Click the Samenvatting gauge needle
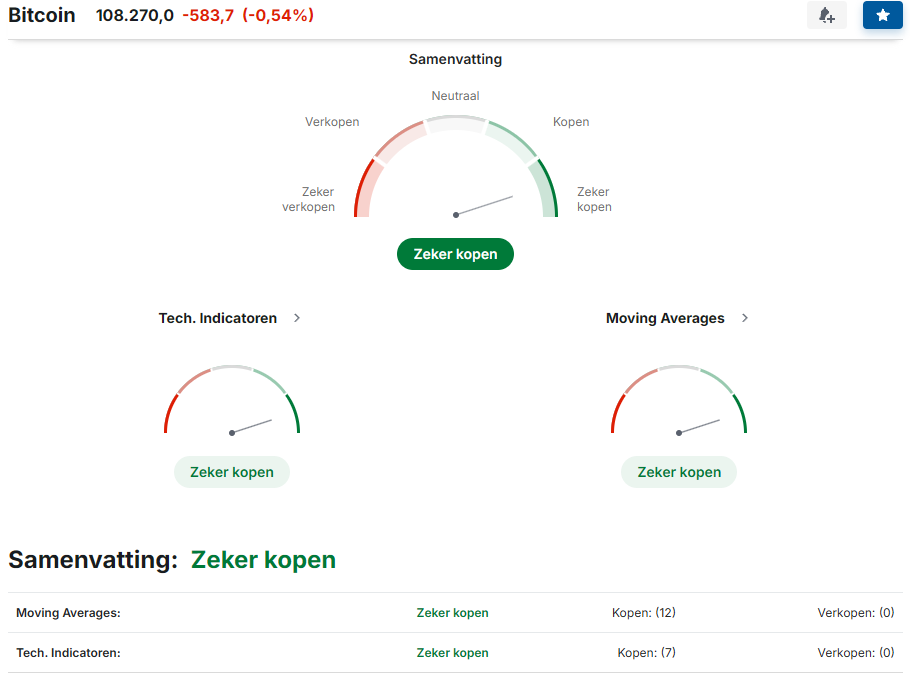Image resolution: width=910 pixels, height=677 pixels. click(x=484, y=205)
